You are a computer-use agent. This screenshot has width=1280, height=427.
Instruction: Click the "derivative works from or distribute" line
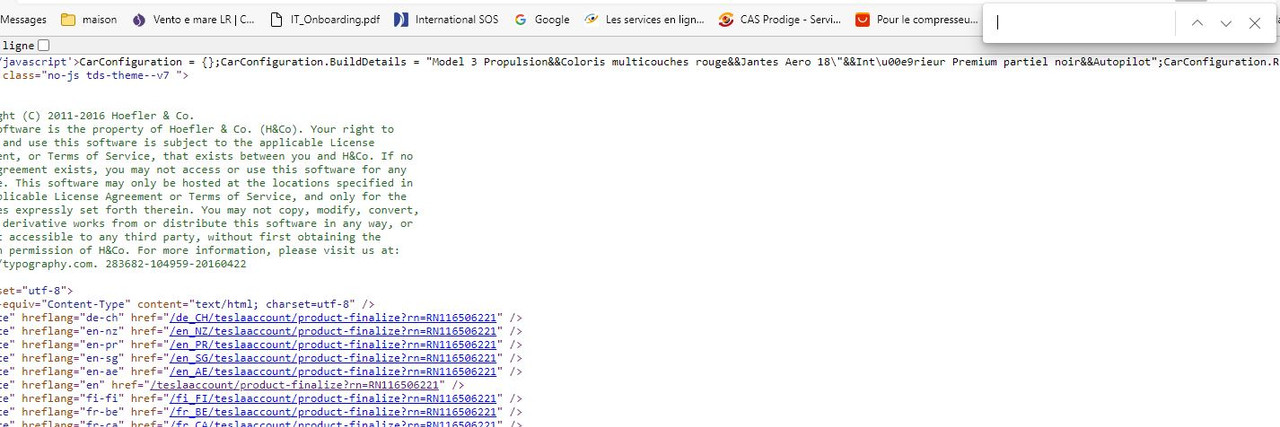pyautogui.click(x=206, y=224)
